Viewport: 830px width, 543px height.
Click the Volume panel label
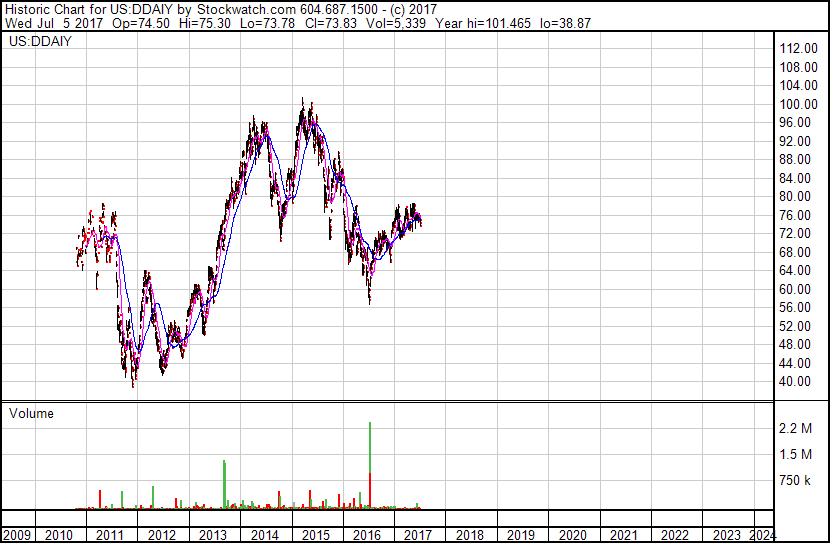tap(31, 413)
